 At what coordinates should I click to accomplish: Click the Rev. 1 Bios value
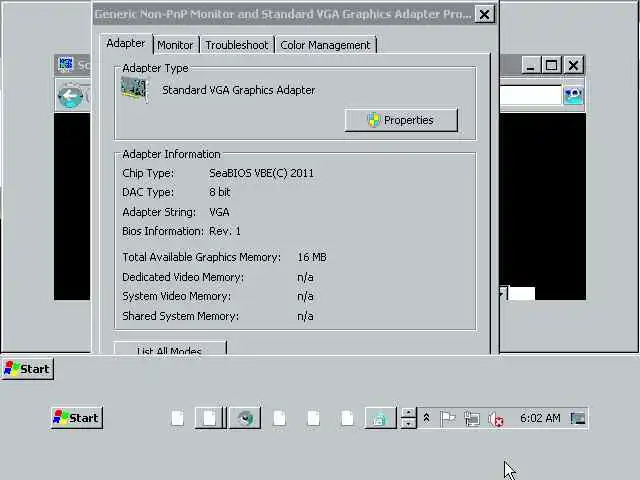click(x=224, y=231)
